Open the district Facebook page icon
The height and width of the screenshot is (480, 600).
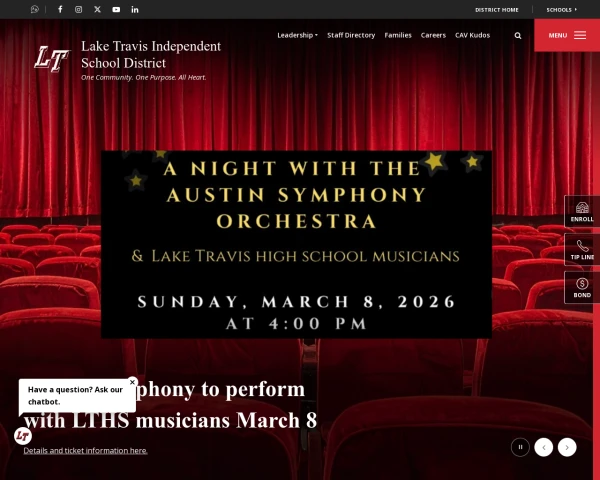click(x=60, y=9)
